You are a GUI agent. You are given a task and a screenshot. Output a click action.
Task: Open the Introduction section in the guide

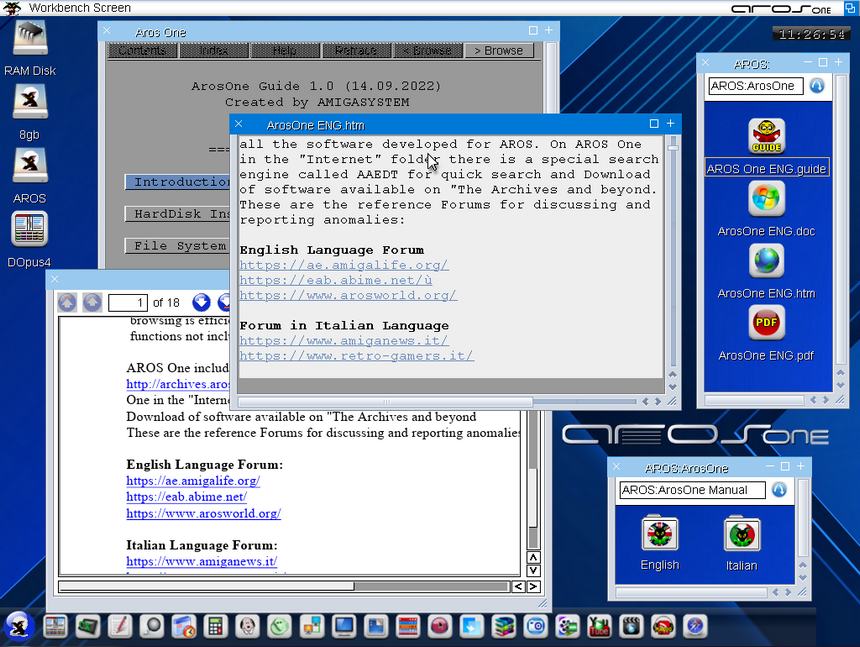click(180, 182)
